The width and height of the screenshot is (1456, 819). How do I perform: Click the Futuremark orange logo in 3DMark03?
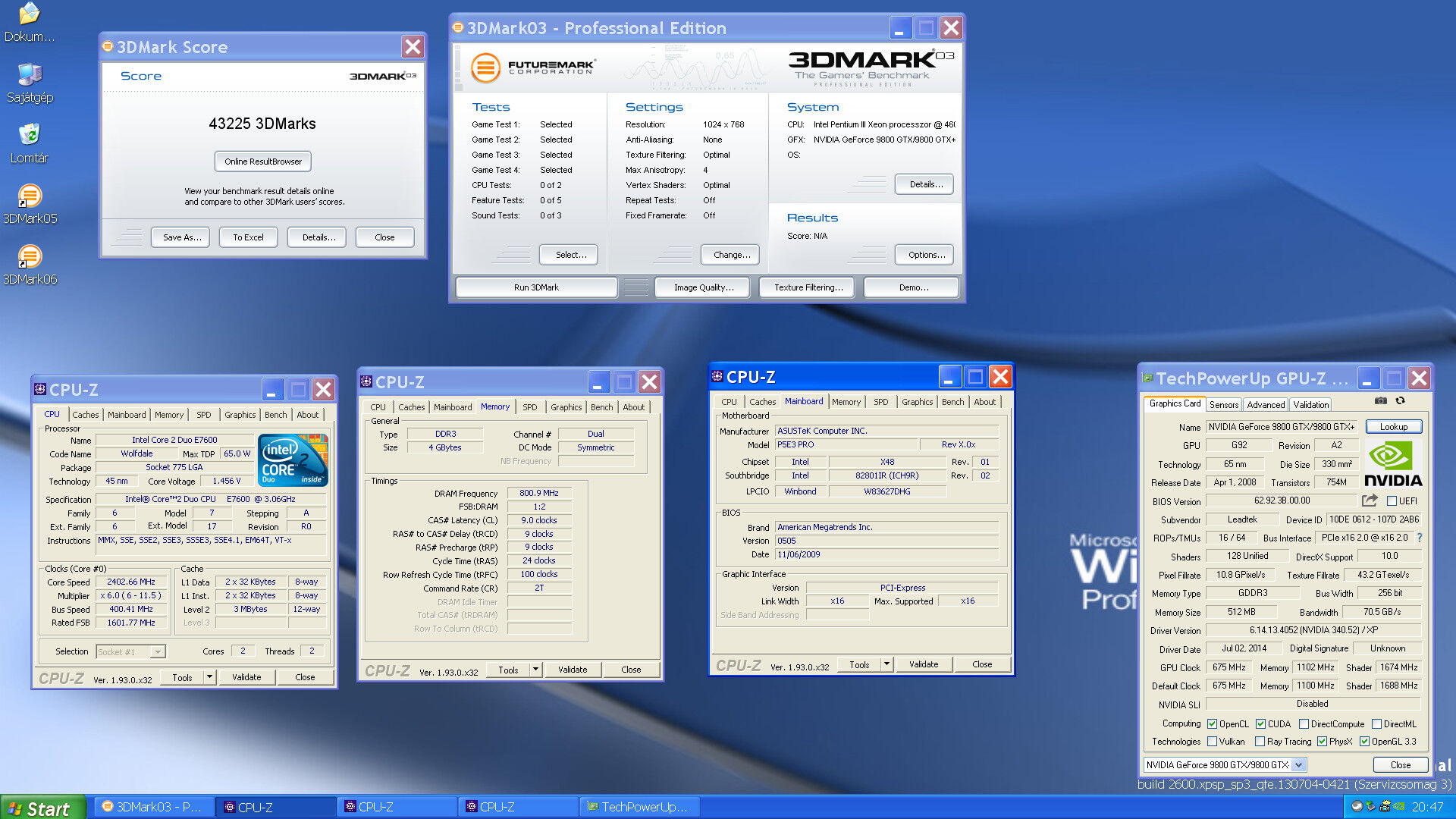[x=485, y=67]
